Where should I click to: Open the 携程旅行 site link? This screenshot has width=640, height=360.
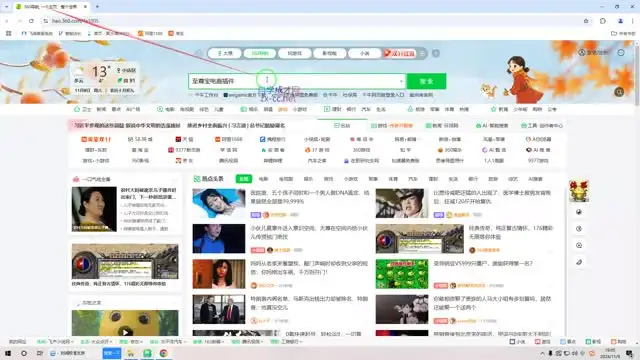(x=273, y=139)
